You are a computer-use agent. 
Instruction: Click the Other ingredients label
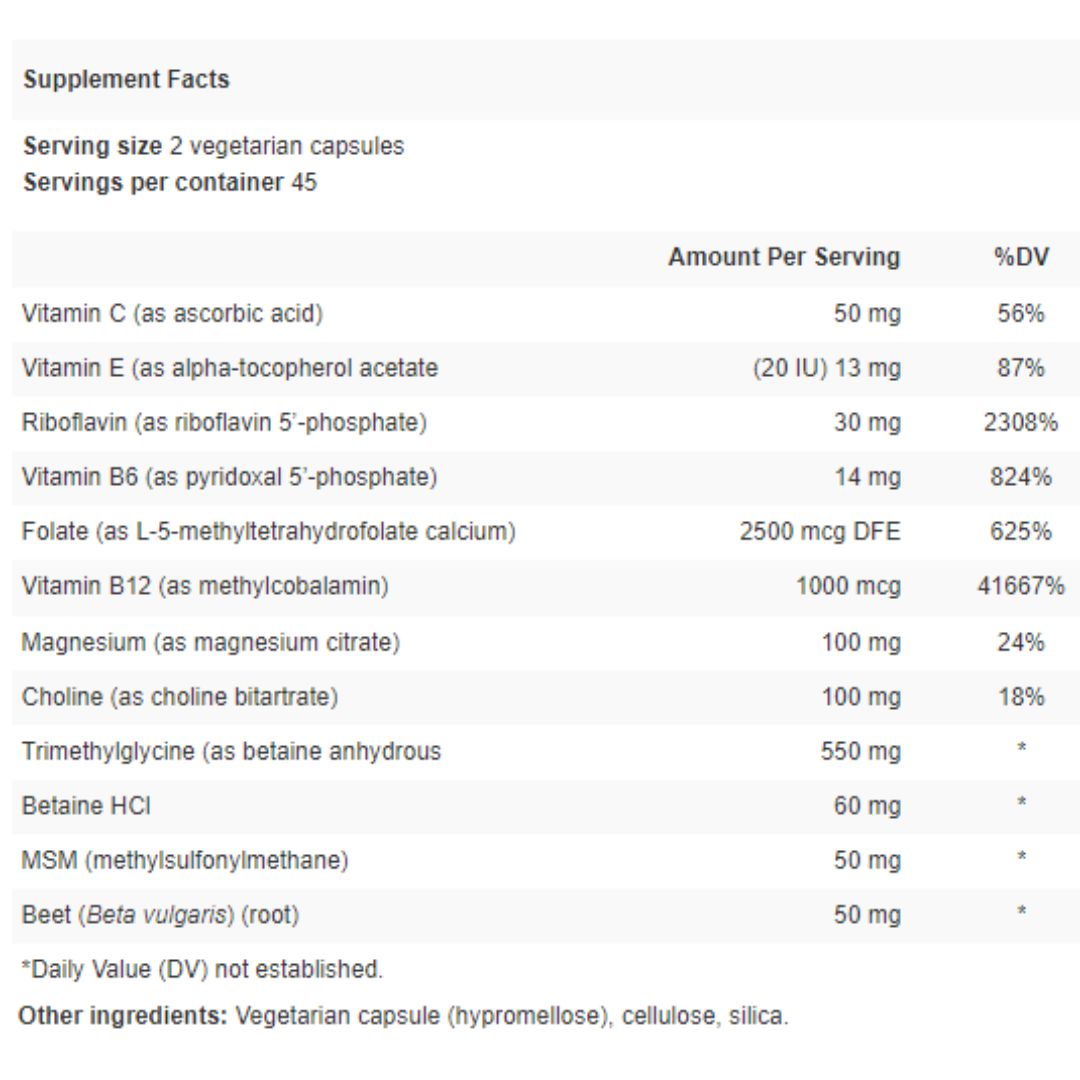point(125,1017)
